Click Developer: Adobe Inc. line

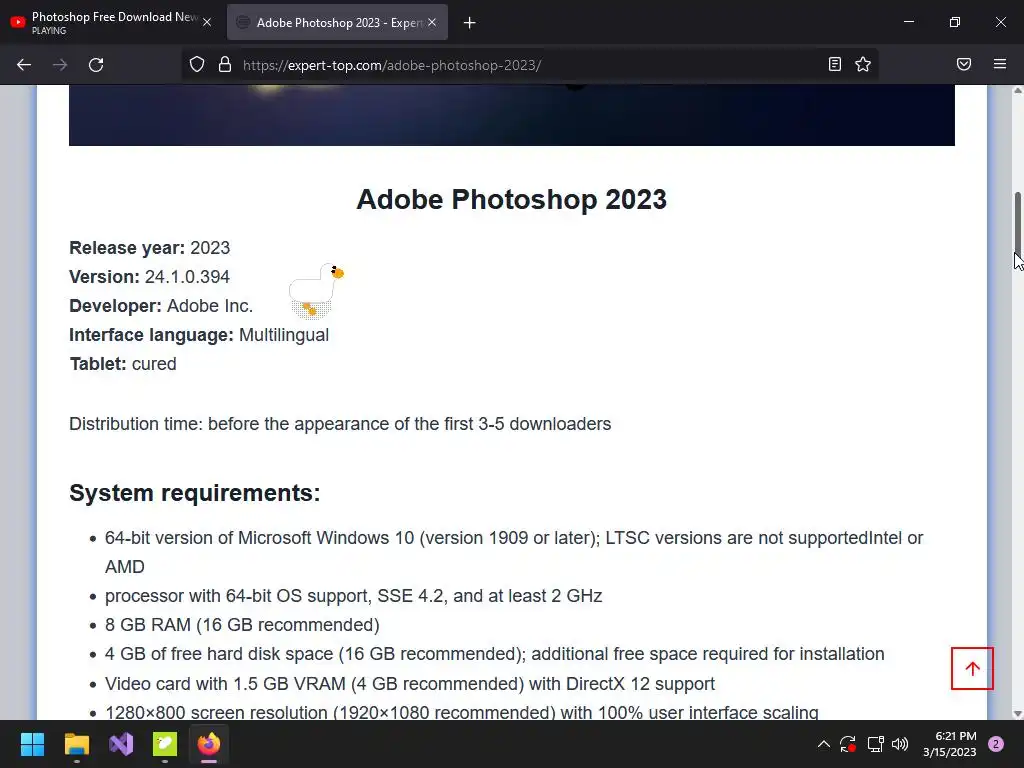[161, 306]
